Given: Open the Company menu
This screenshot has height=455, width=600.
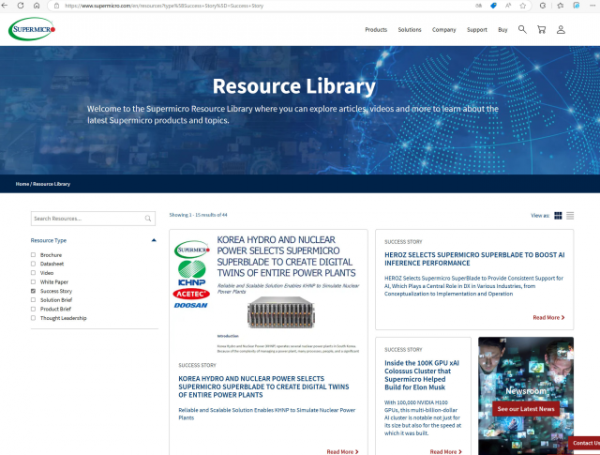Looking at the screenshot, I should (444, 29).
